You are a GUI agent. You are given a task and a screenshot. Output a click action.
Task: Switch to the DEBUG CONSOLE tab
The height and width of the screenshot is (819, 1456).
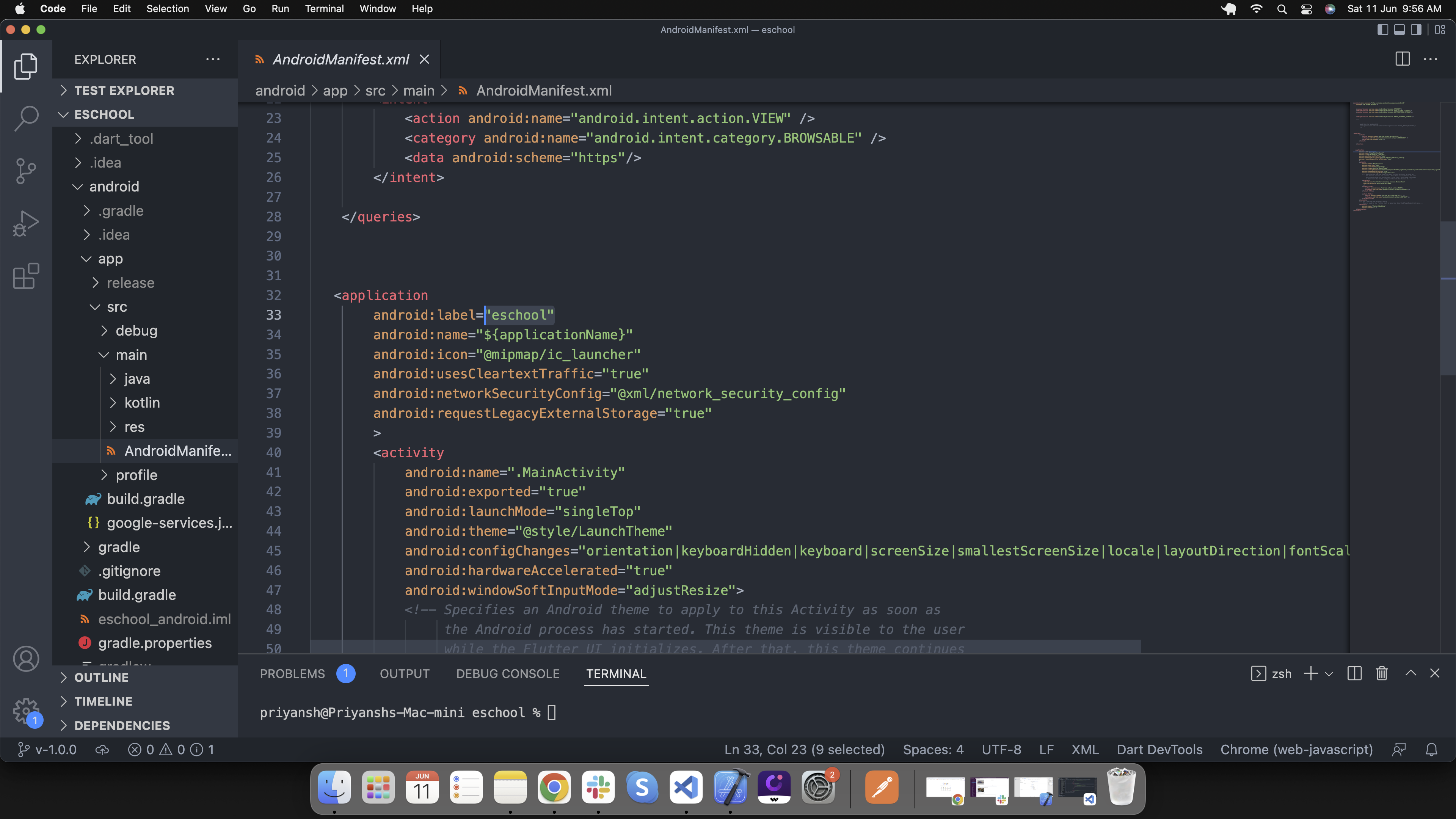click(x=508, y=674)
